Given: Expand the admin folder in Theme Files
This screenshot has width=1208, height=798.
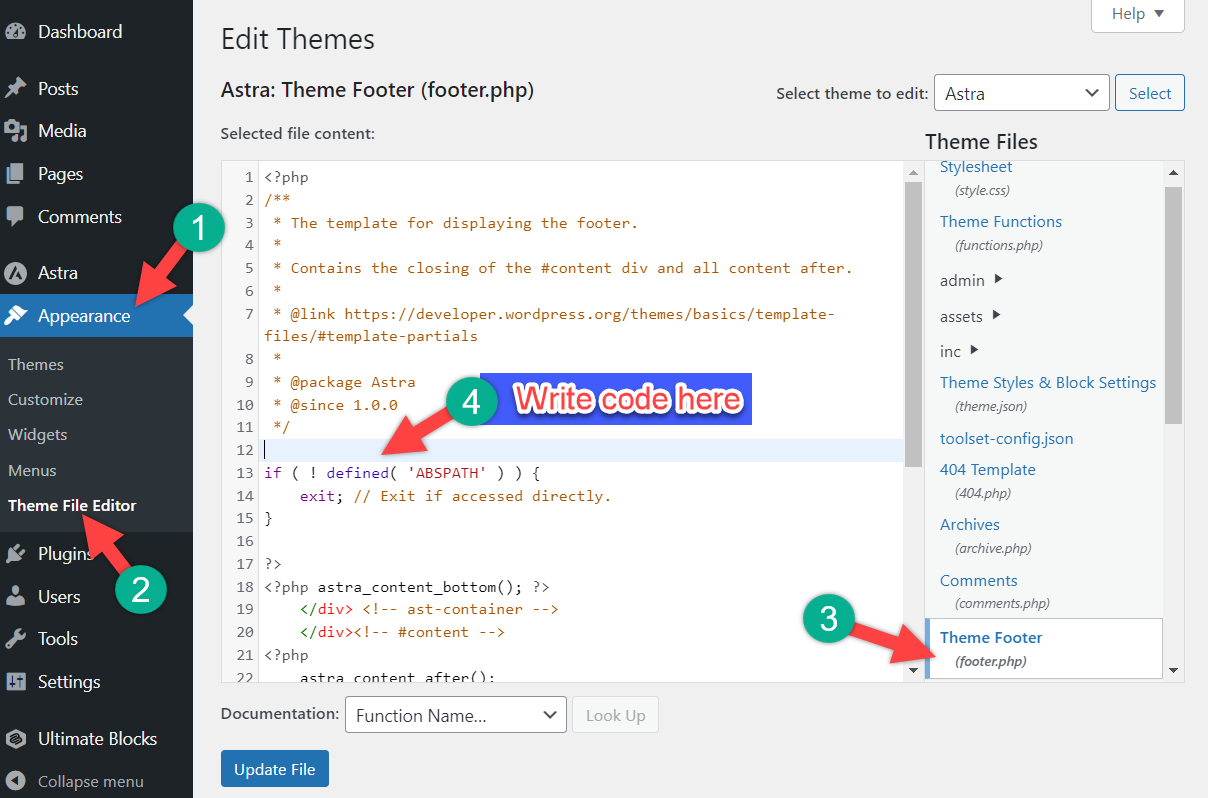Looking at the screenshot, I should pyautogui.click(x=963, y=280).
